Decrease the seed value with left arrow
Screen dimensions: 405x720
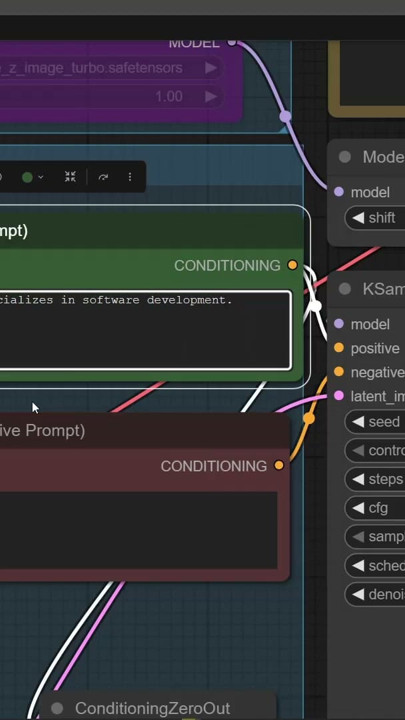click(358, 422)
